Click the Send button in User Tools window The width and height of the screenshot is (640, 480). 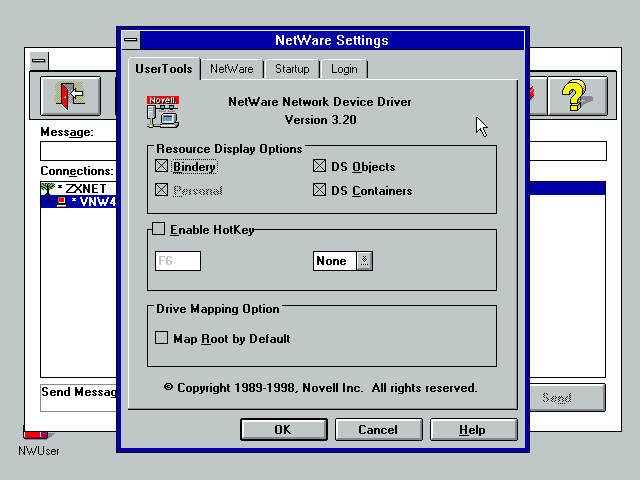point(567,398)
